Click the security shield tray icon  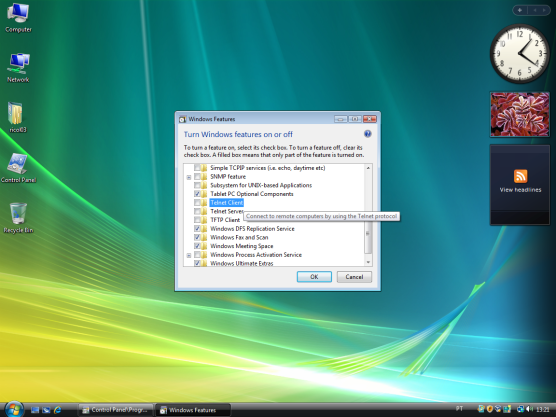490,409
